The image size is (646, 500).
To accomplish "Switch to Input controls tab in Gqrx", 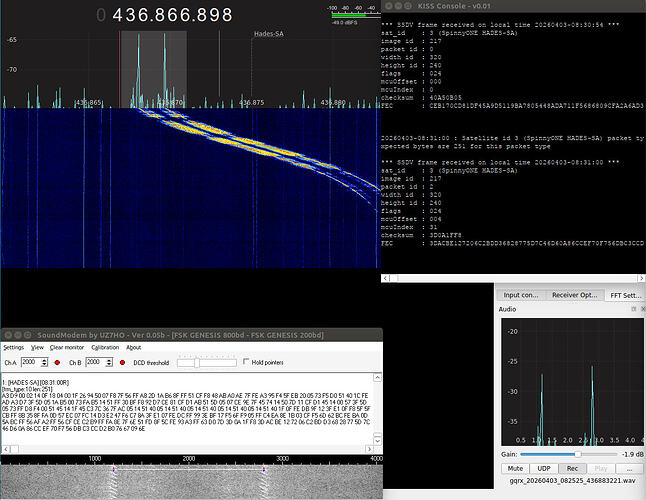I will point(521,295).
